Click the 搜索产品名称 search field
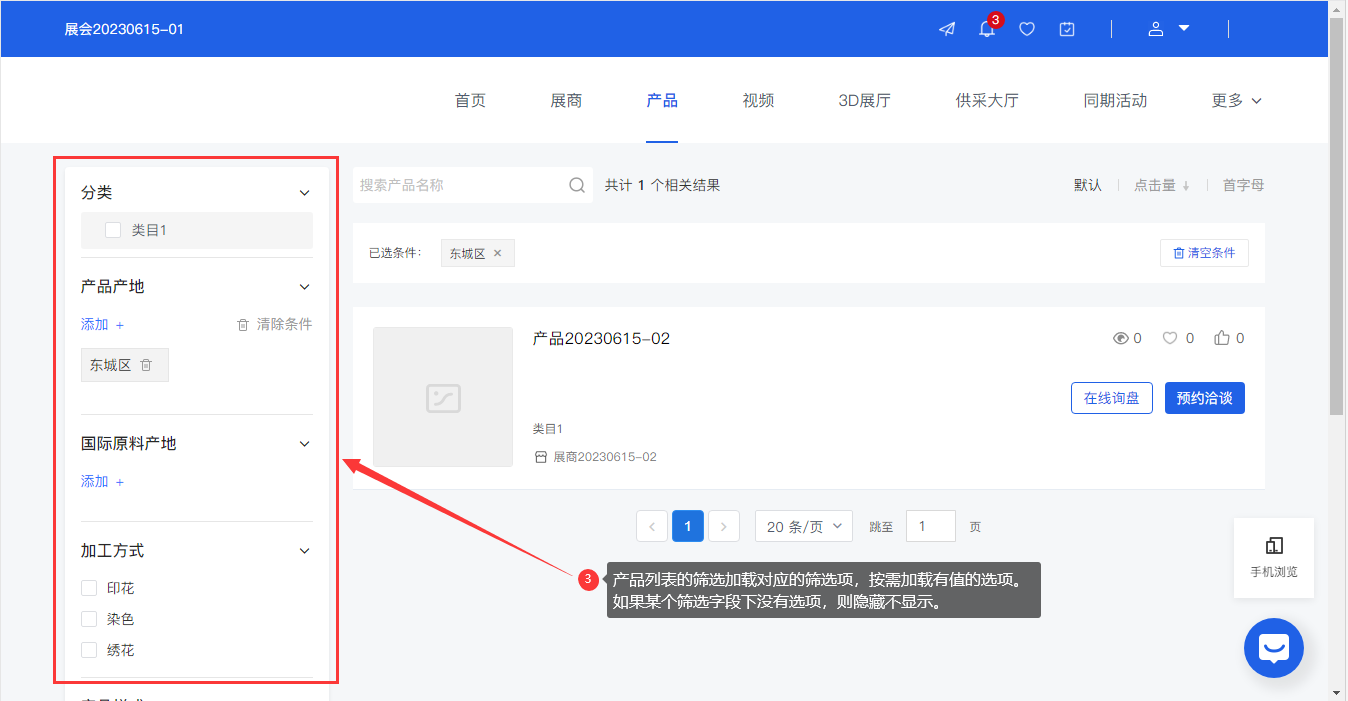The width and height of the screenshot is (1348, 701). point(460,185)
